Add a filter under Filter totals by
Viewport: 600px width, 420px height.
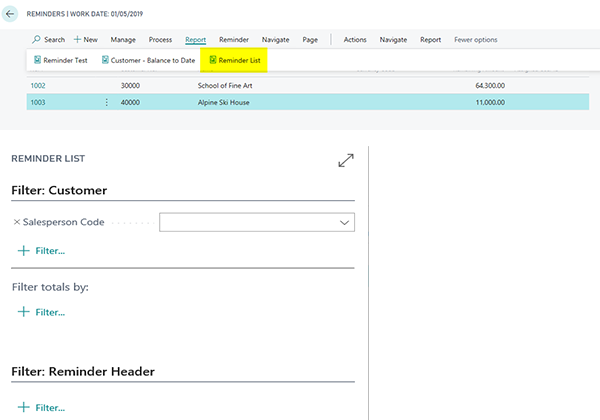point(42,312)
